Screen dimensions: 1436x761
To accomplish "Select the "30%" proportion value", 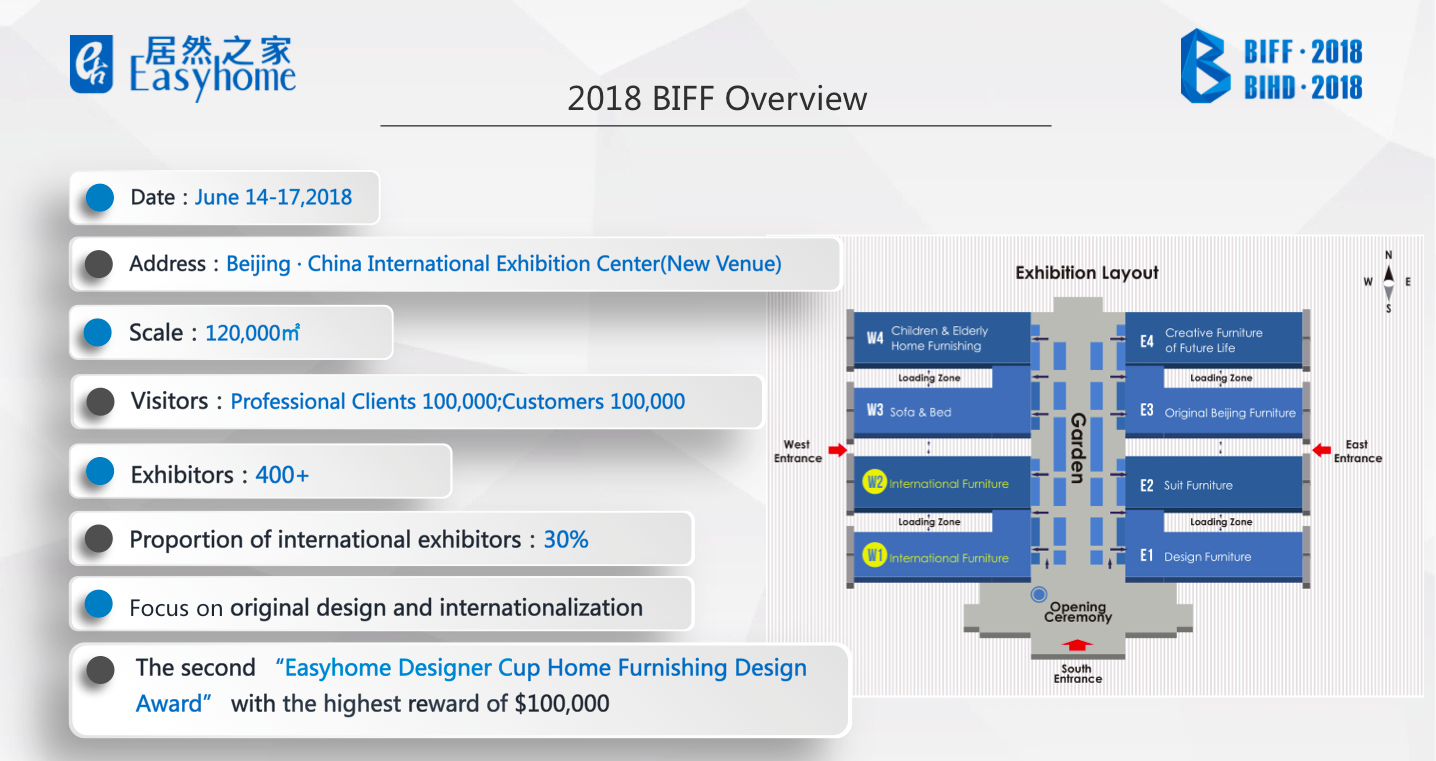I will (566, 540).
